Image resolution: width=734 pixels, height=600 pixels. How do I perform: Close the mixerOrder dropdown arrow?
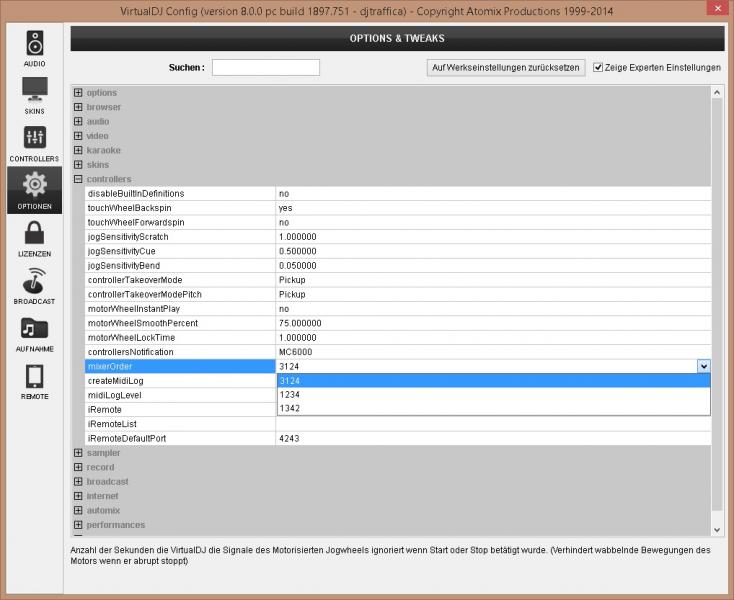[x=704, y=366]
